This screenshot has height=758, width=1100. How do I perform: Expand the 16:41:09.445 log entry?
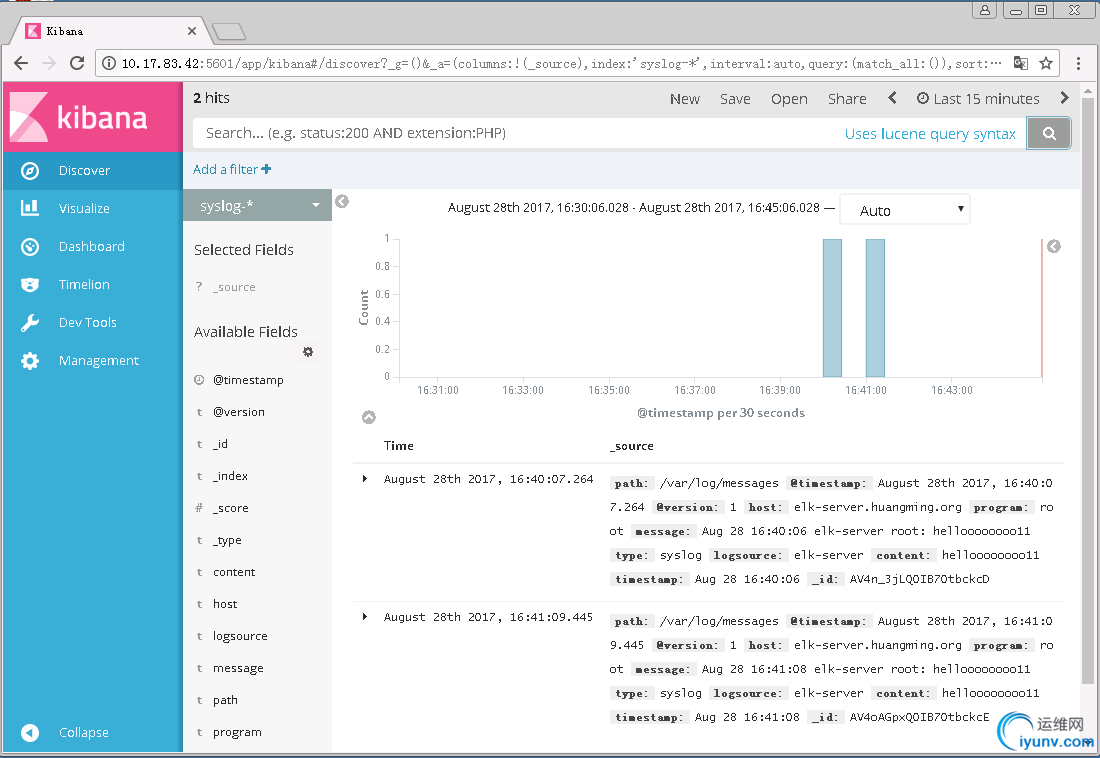tap(365, 617)
